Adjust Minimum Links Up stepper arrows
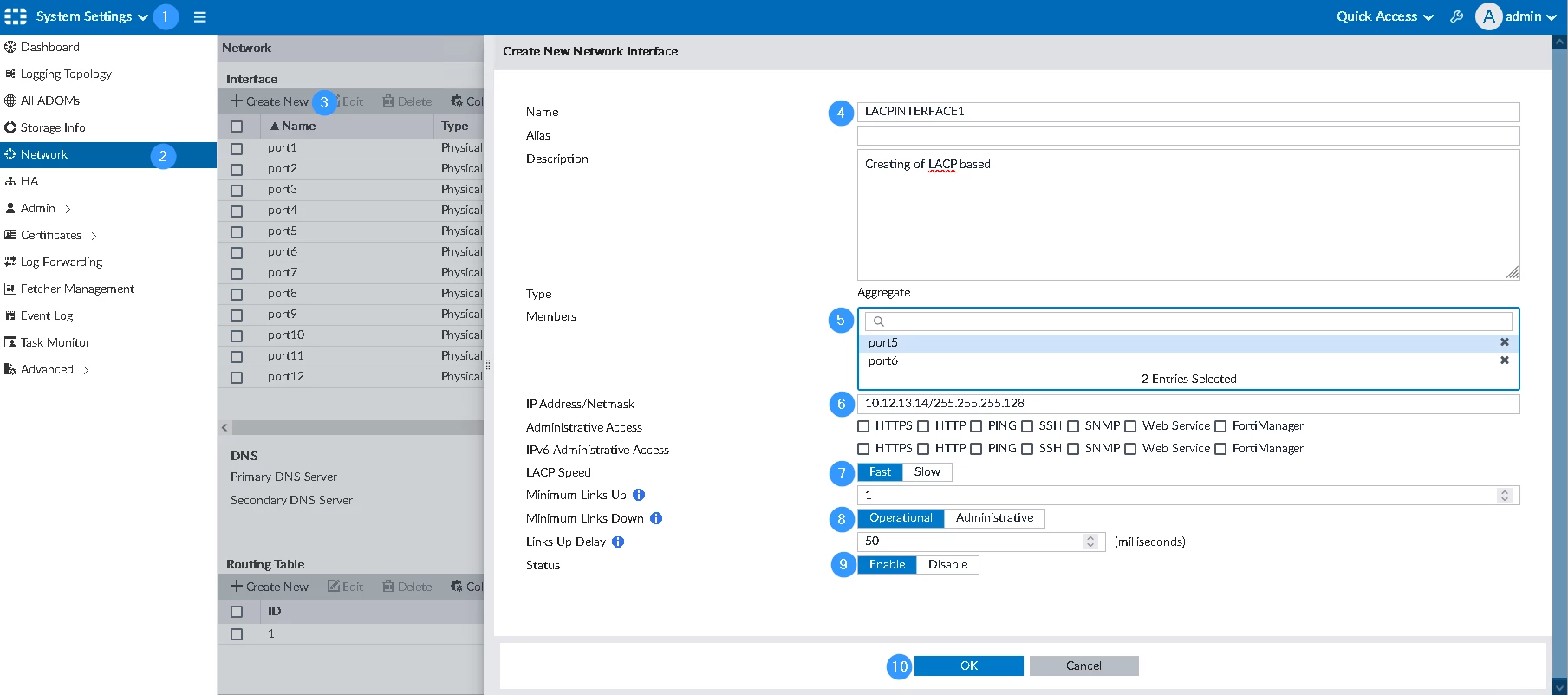 coord(1505,496)
